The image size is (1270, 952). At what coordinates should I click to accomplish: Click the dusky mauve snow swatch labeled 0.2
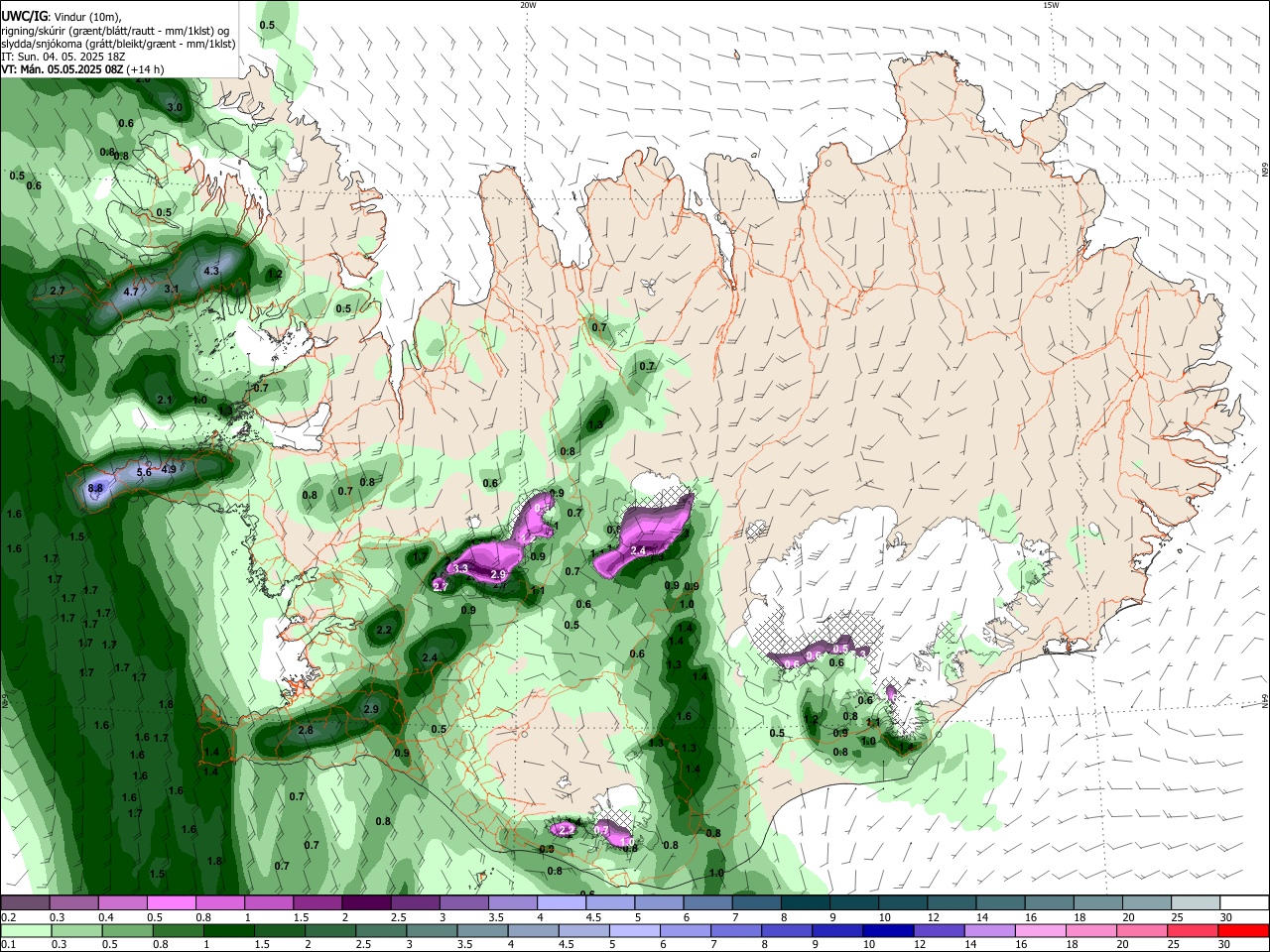point(25,902)
